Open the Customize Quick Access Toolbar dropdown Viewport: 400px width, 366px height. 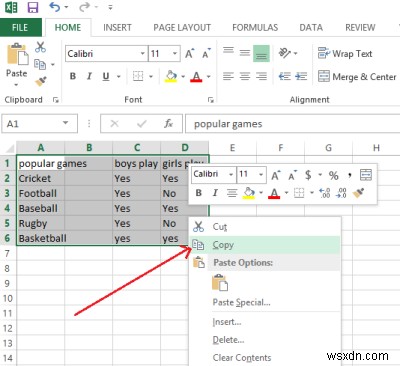tap(110, 7)
